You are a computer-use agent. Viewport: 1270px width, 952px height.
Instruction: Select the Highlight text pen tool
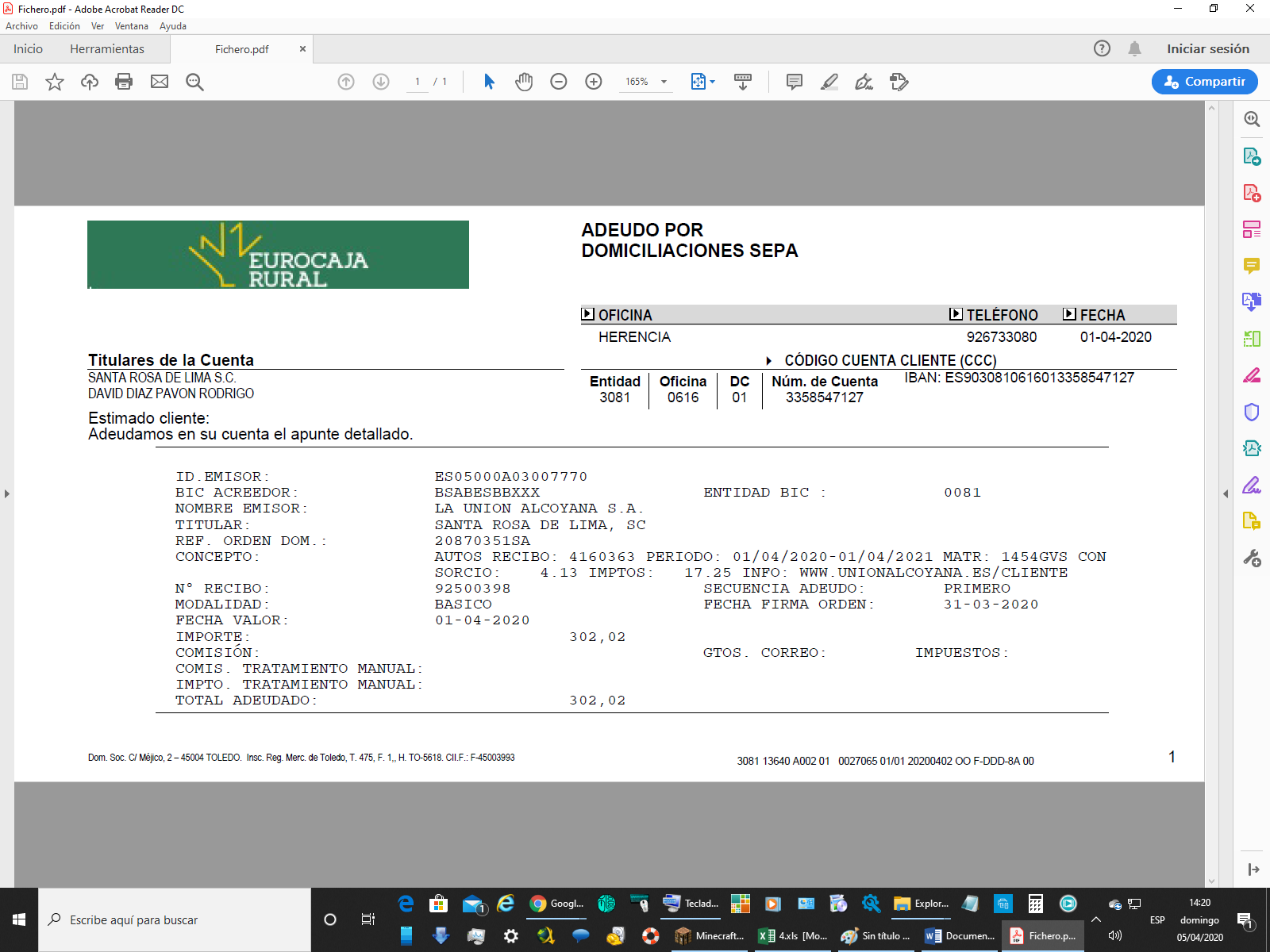coord(829,82)
